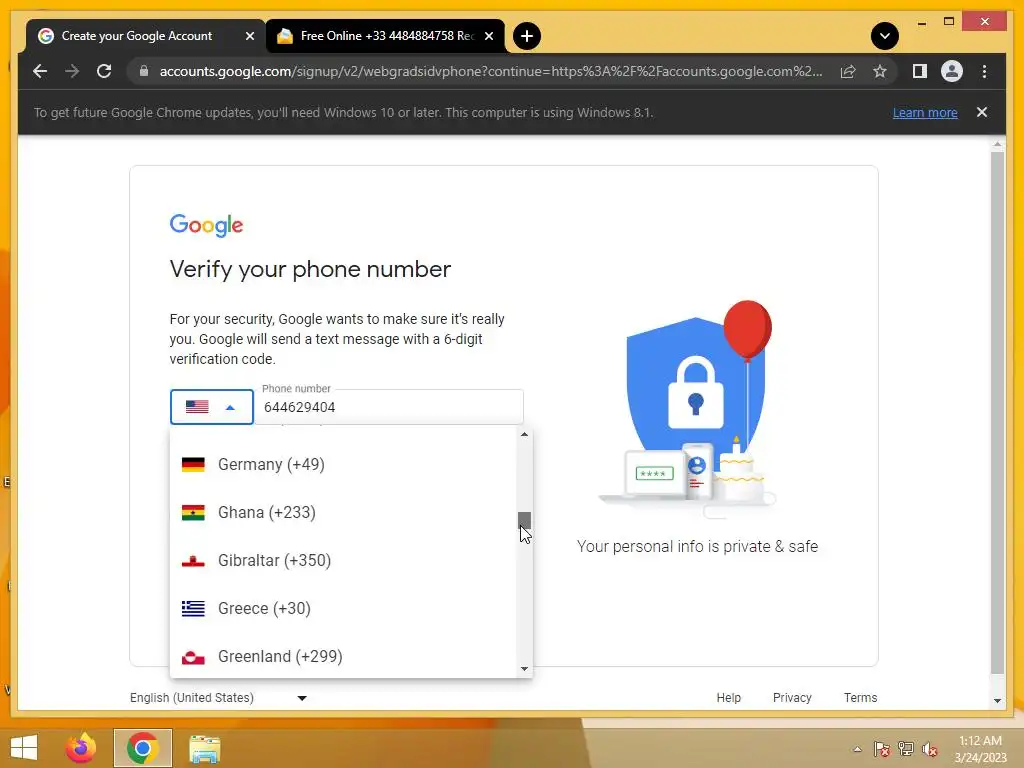Click the muted volume tray icon

pos(930,749)
